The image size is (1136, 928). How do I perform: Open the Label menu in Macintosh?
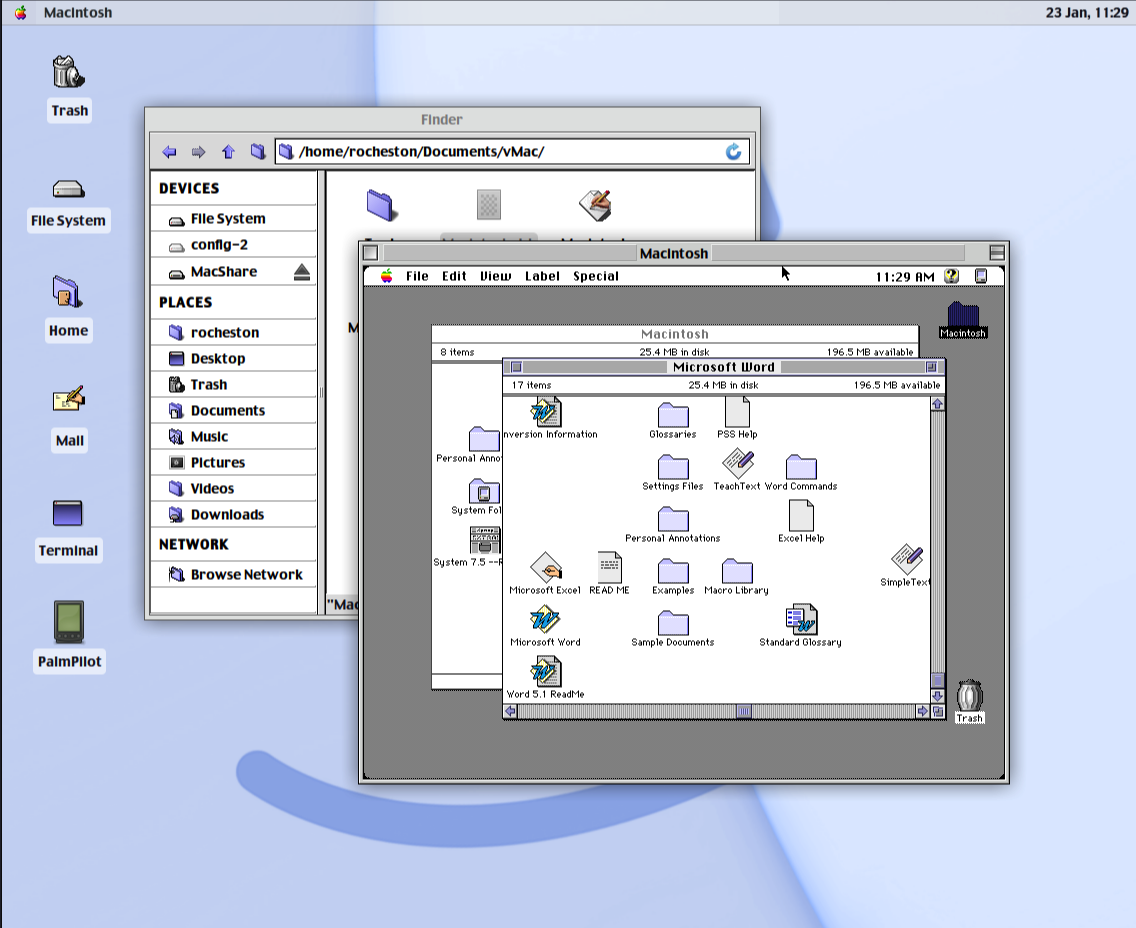542,276
